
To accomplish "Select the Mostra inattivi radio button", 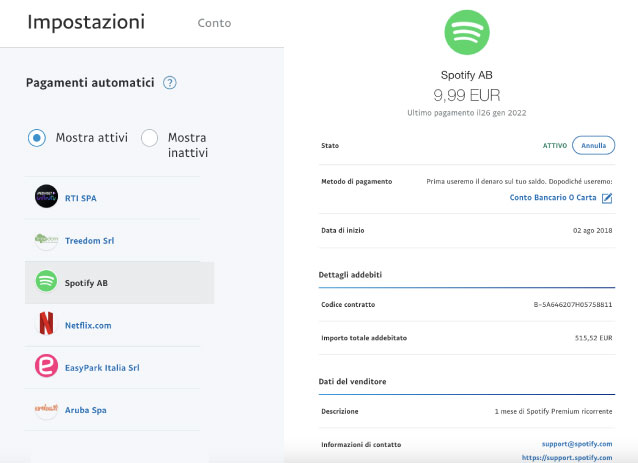I will 149,138.
